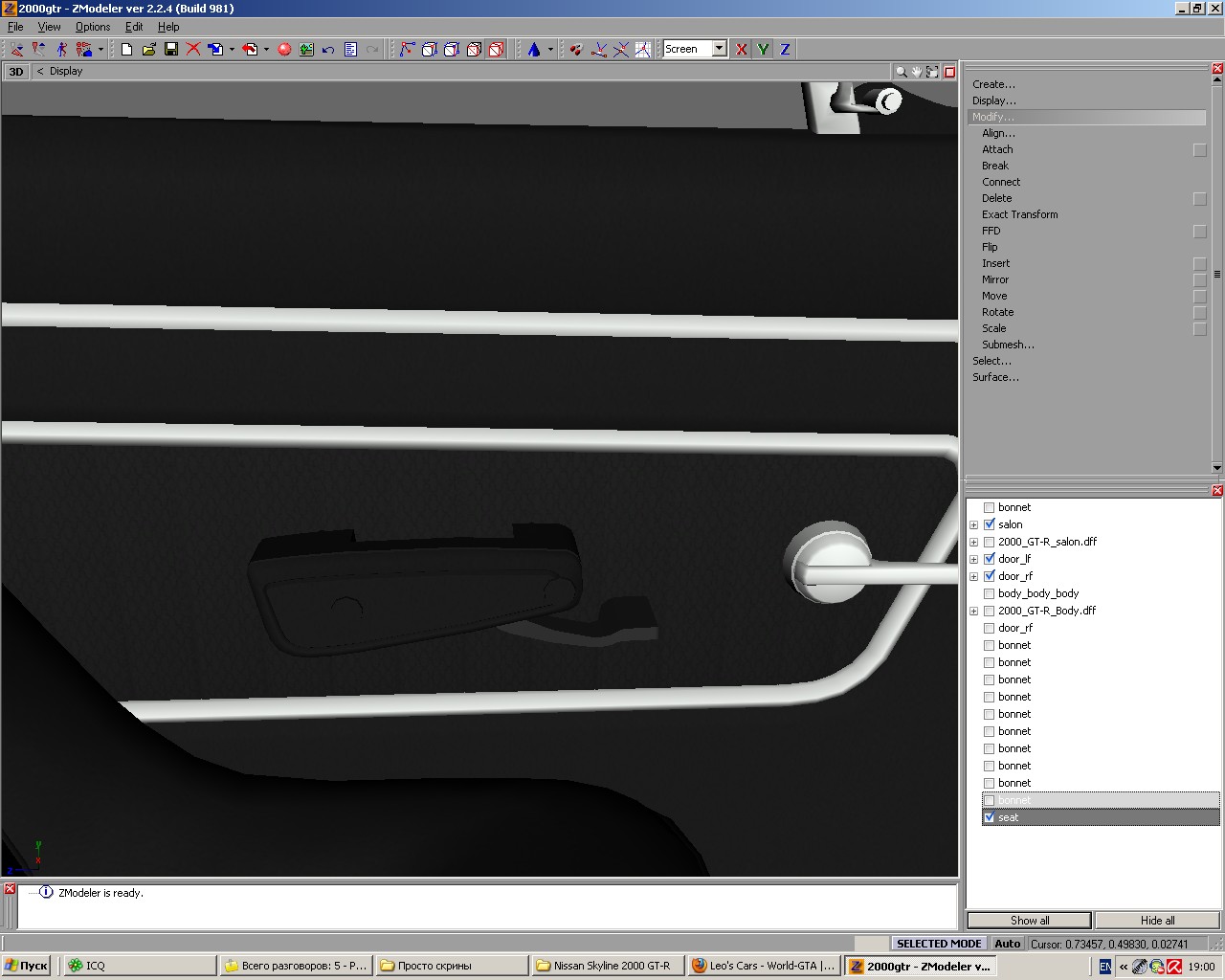The height and width of the screenshot is (980, 1225).
Task: Click the red export arrow icon
Action: click(x=251, y=49)
